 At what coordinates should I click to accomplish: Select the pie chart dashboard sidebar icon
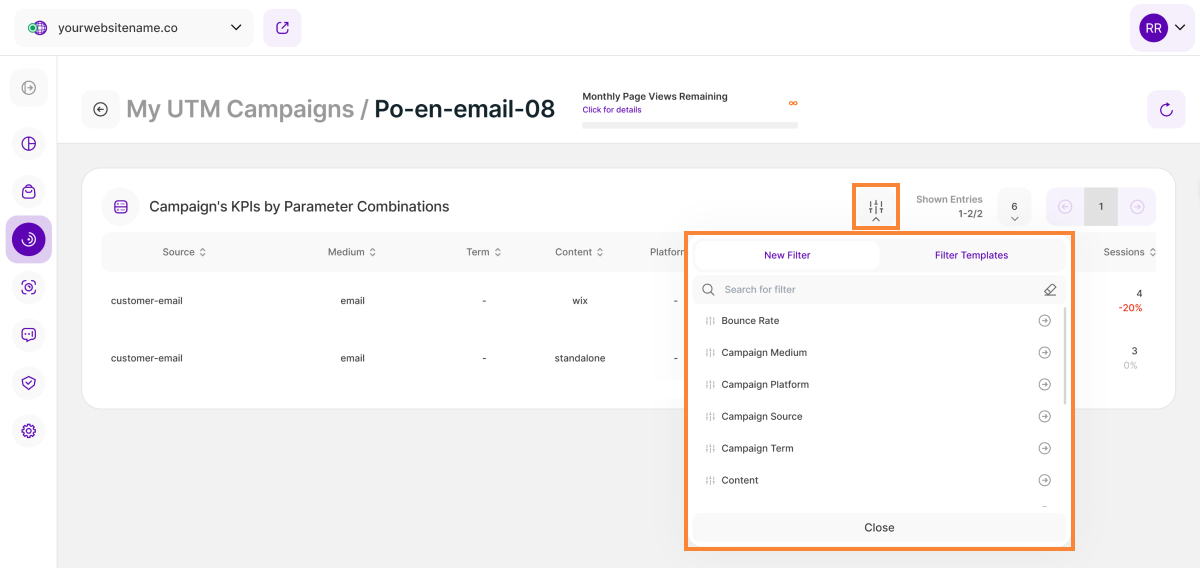[x=29, y=143]
